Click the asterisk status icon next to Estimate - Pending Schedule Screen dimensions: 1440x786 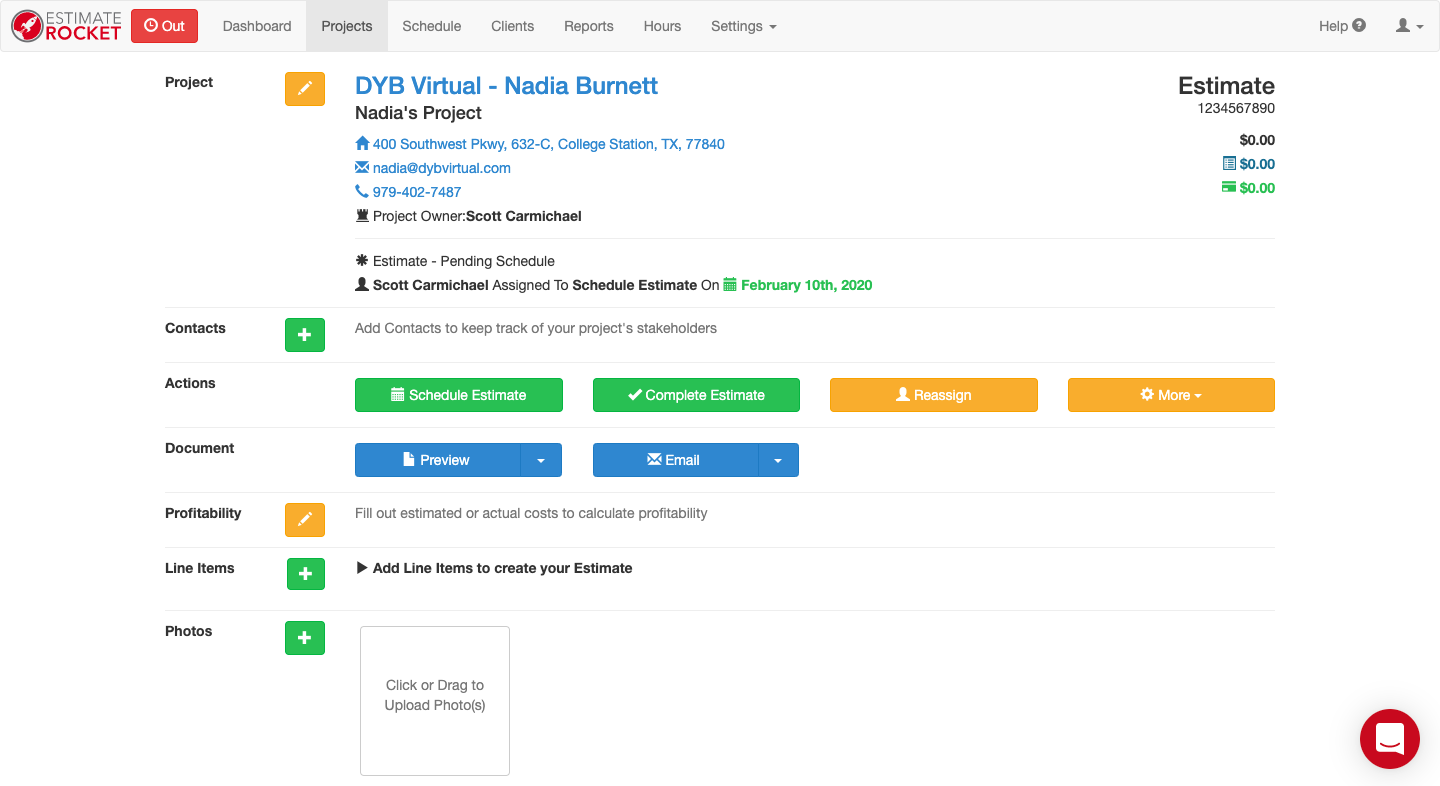[x=362, y=261]
